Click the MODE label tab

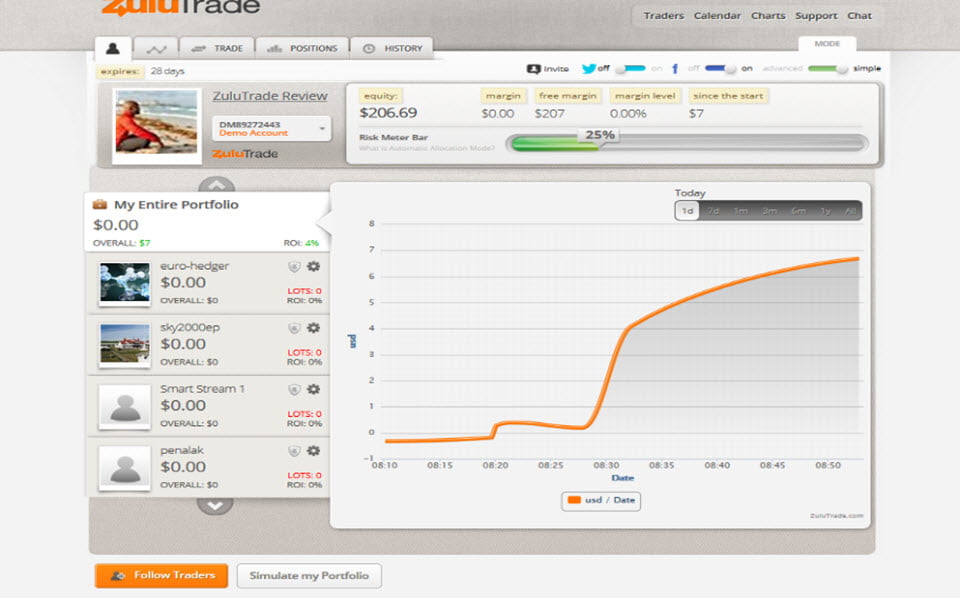pos(827,44)
